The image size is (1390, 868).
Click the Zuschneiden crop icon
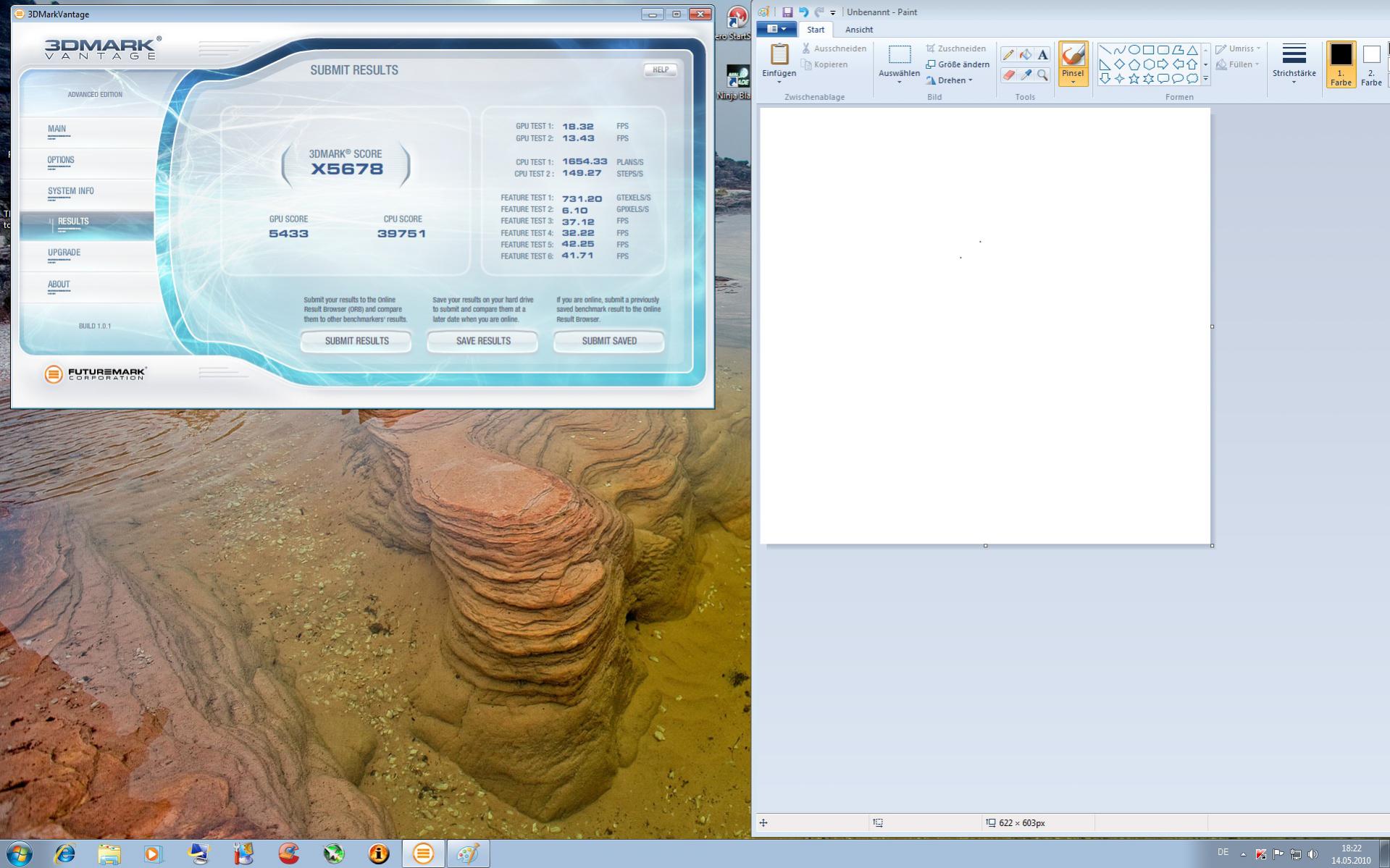click(931, 49)
